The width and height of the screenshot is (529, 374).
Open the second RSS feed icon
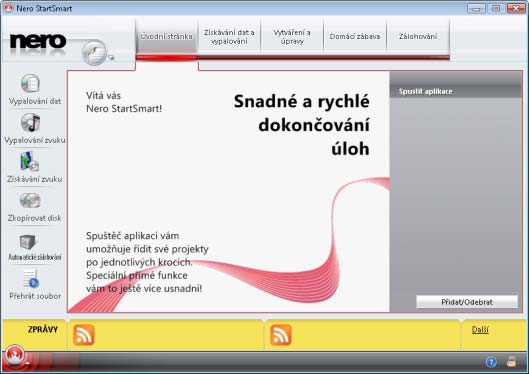click(280, 335)
